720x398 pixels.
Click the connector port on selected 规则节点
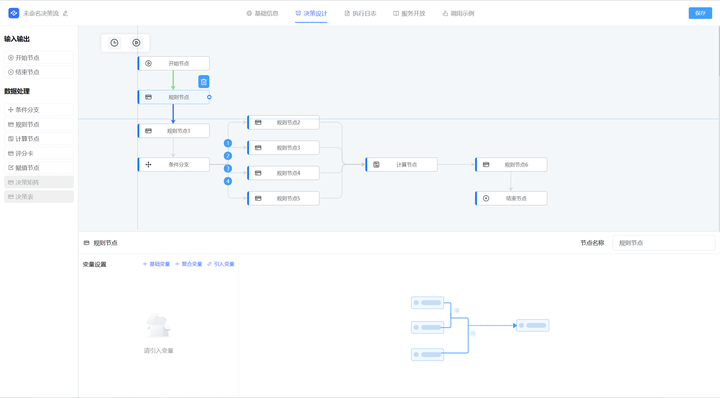[x=209, y=97]
